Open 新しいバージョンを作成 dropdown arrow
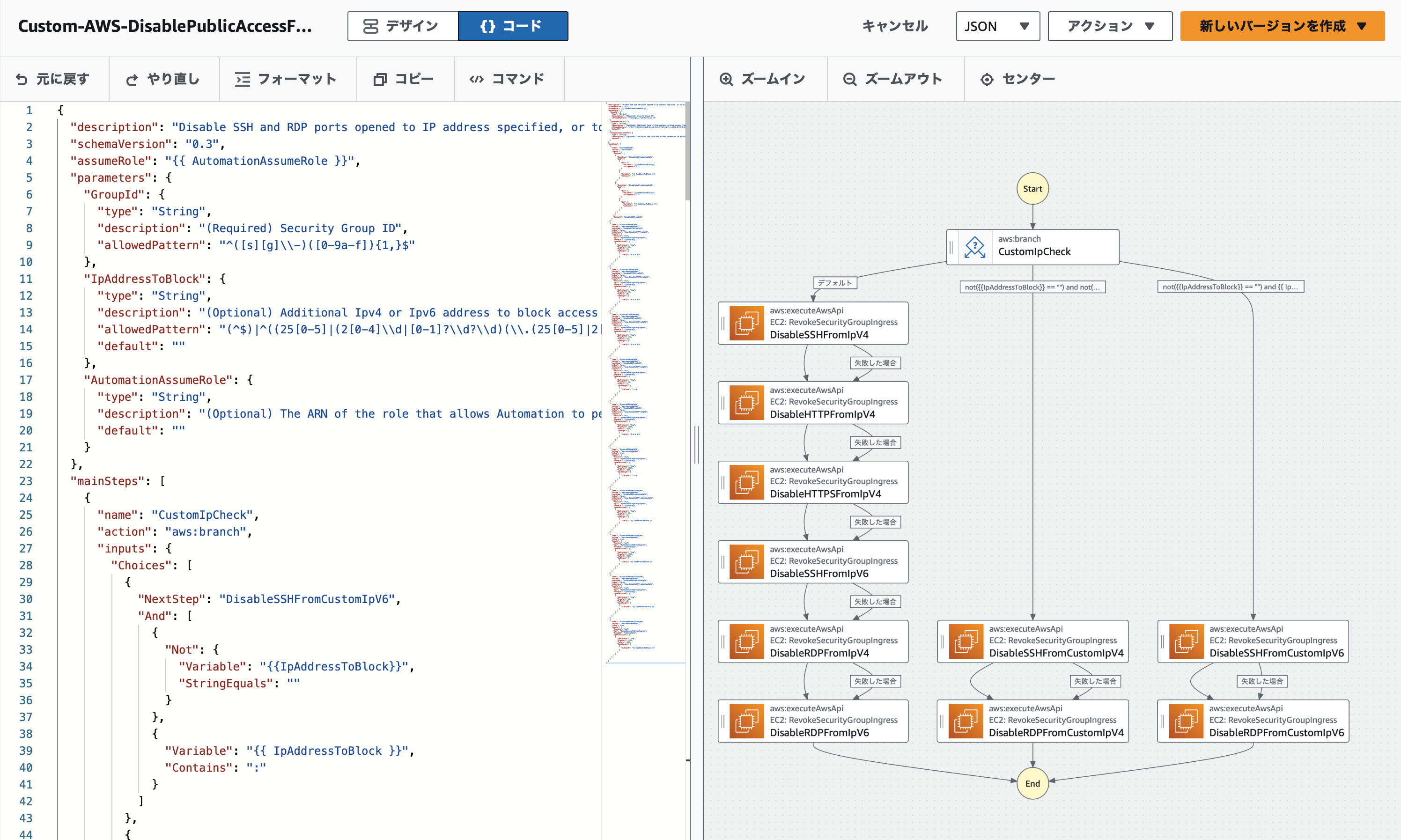 pos(1362,26)
